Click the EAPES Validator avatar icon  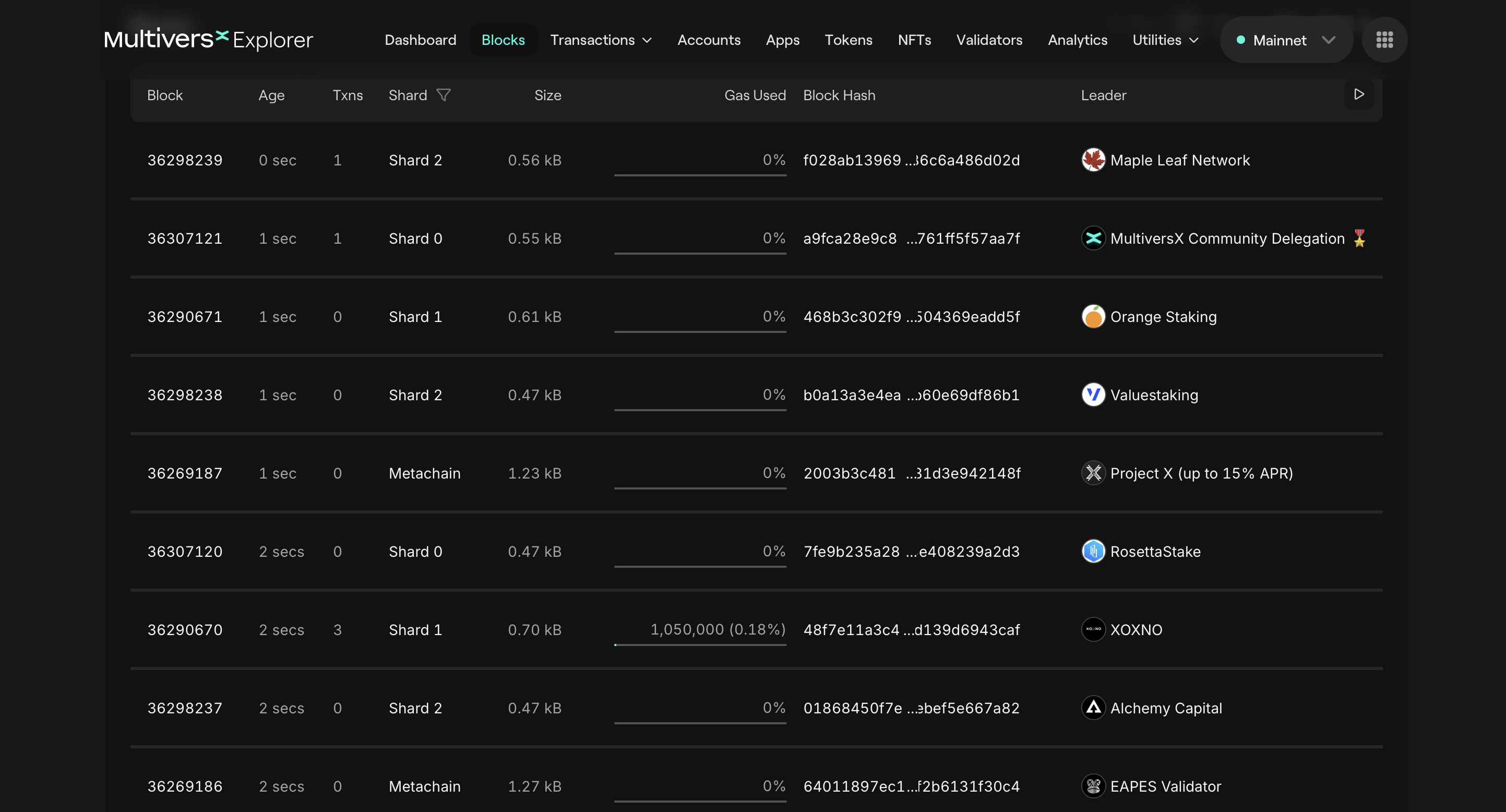[1093, 786]
